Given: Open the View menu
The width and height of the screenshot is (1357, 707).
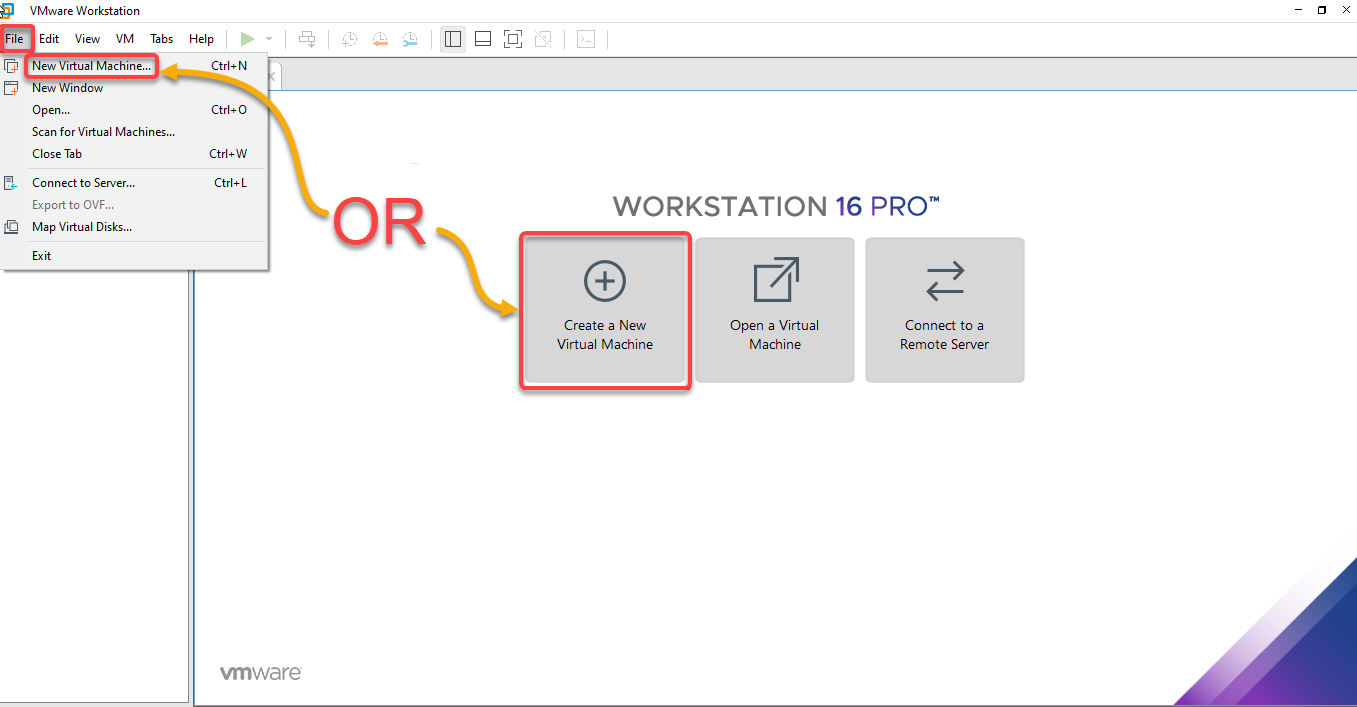Looking at the screenshot, I should 88,39.
